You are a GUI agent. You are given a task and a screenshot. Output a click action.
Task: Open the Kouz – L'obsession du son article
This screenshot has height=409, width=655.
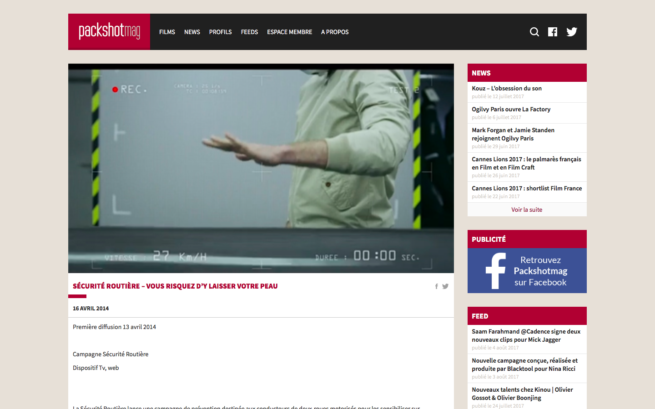tap(505, 88)
